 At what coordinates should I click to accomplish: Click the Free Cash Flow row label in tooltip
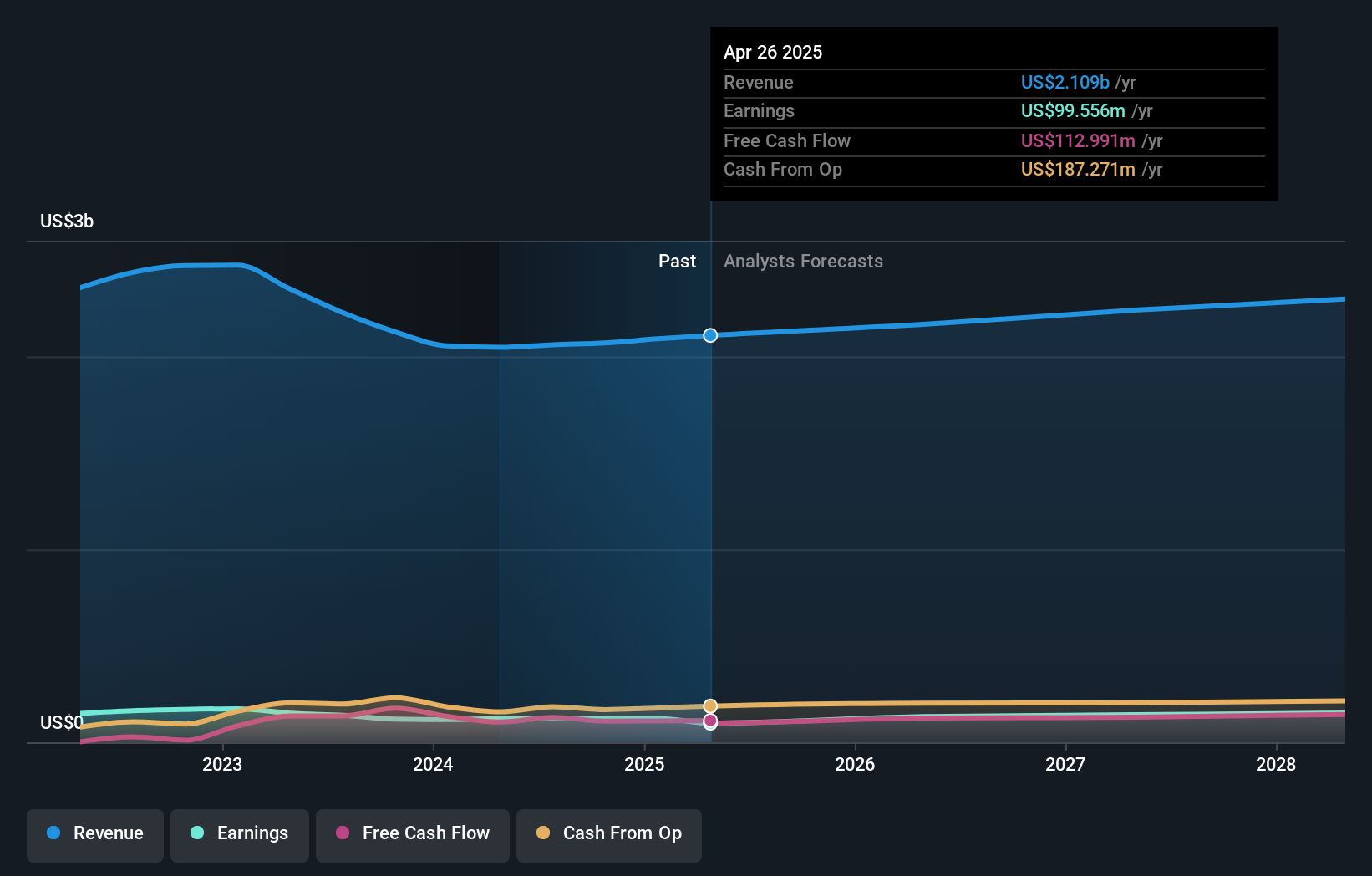click(787, 140)
